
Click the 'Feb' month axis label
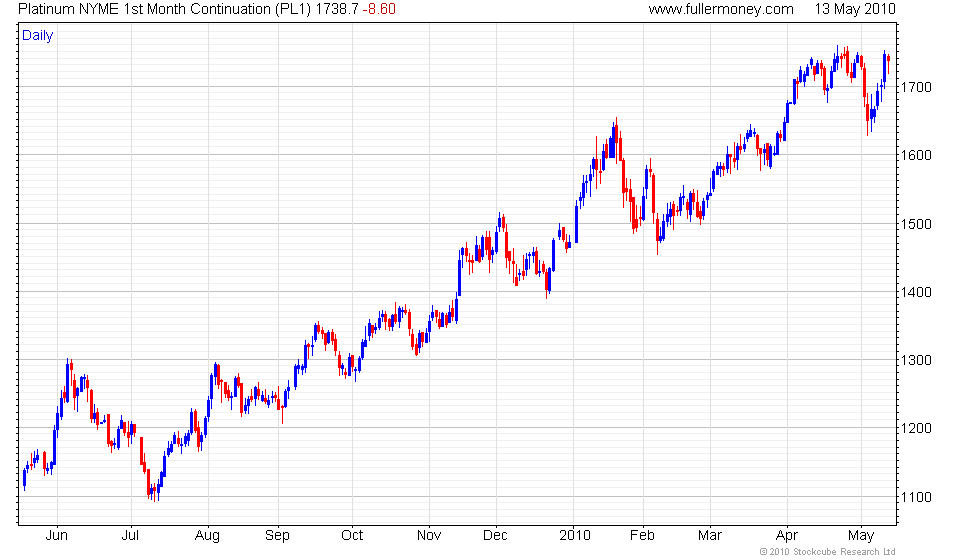point(642,536)
